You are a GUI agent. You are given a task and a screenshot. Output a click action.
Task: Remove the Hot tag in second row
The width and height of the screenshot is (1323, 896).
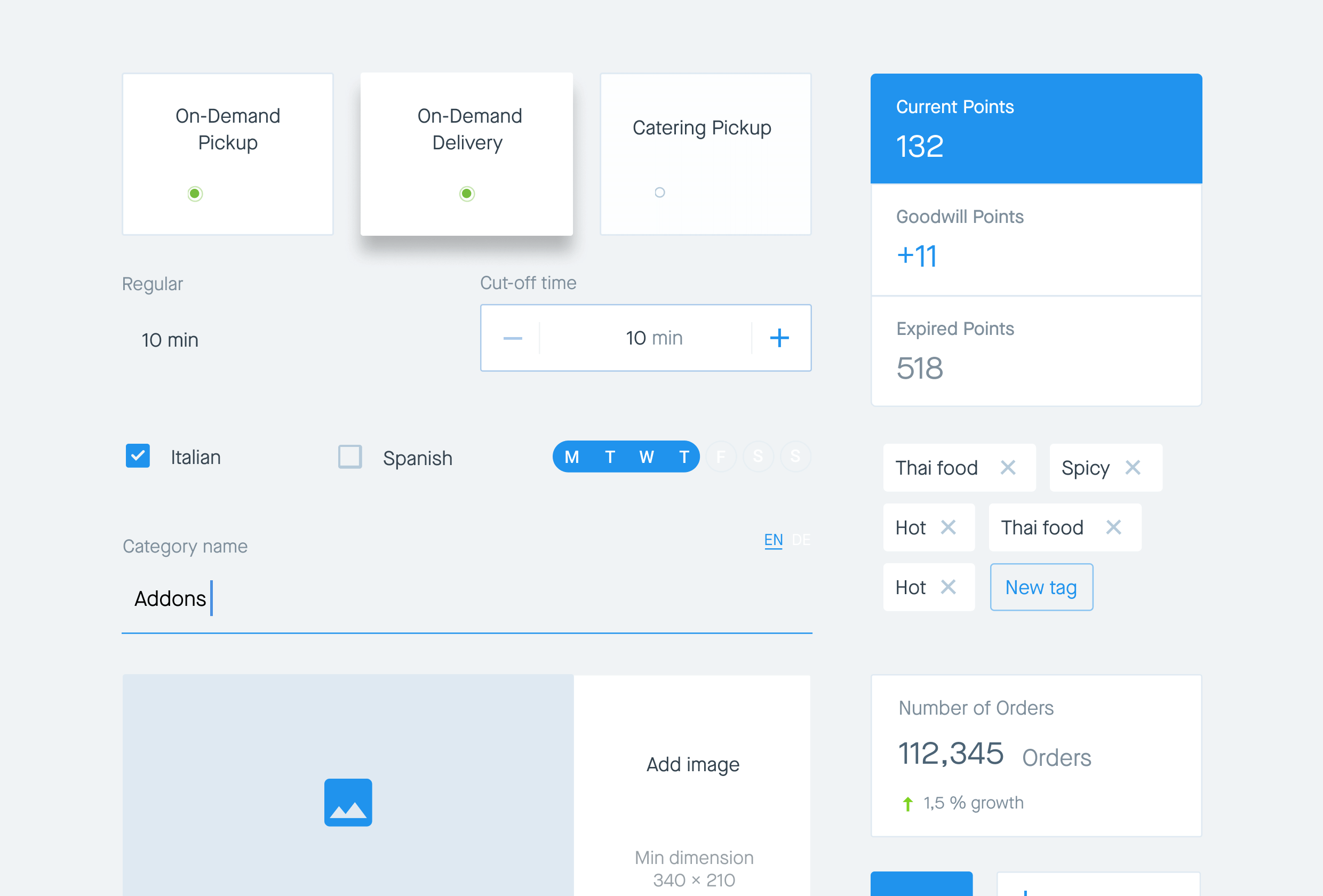[948, 527]
